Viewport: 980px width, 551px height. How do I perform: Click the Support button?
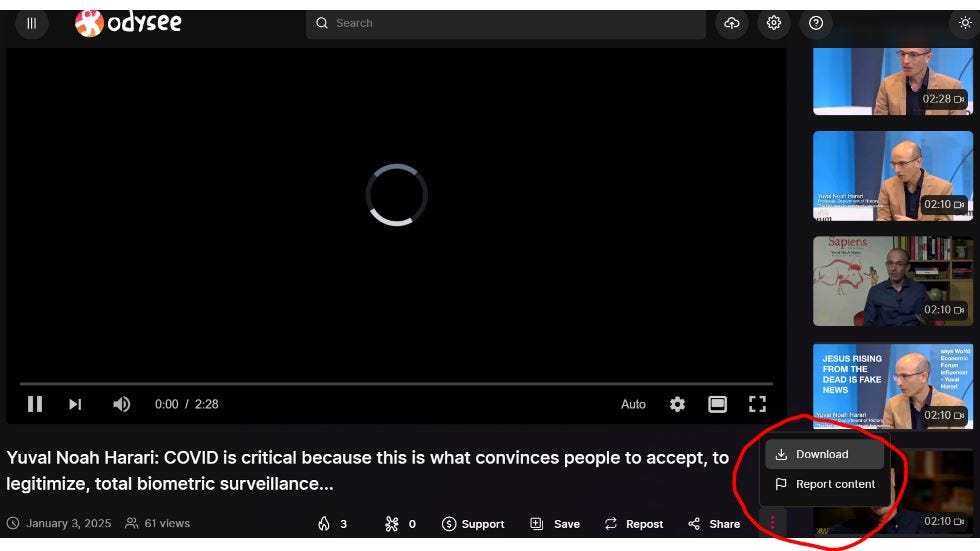point(473,524)
